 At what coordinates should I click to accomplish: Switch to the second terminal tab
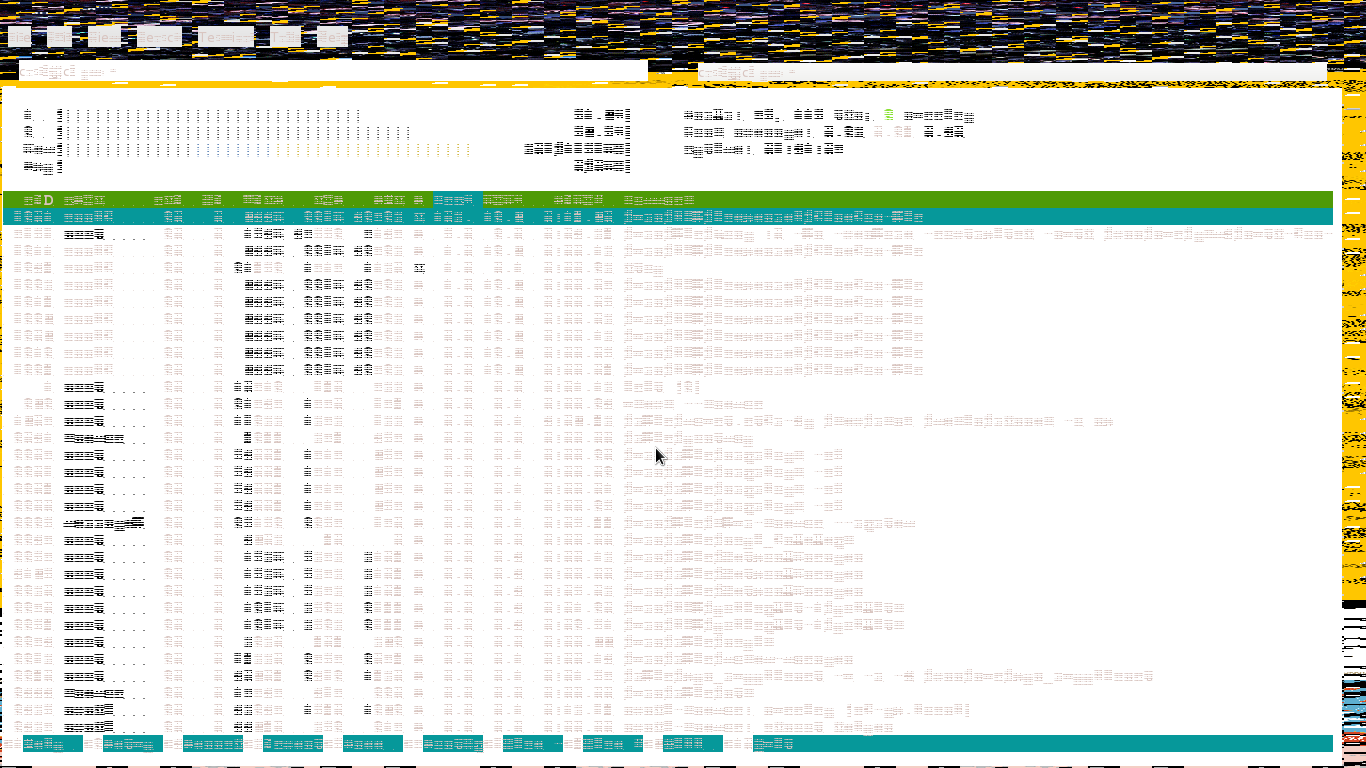pos(1011,73)
